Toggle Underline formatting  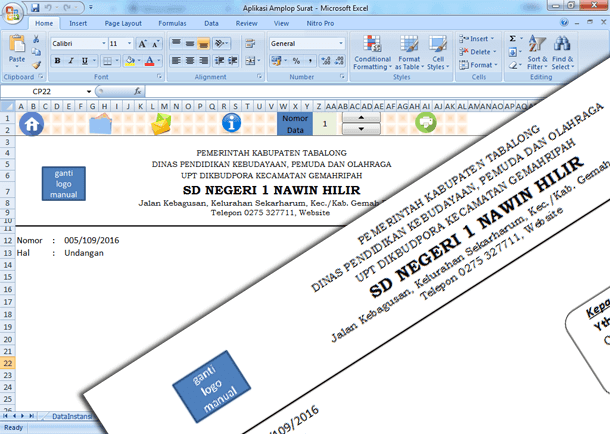(84, 61)
